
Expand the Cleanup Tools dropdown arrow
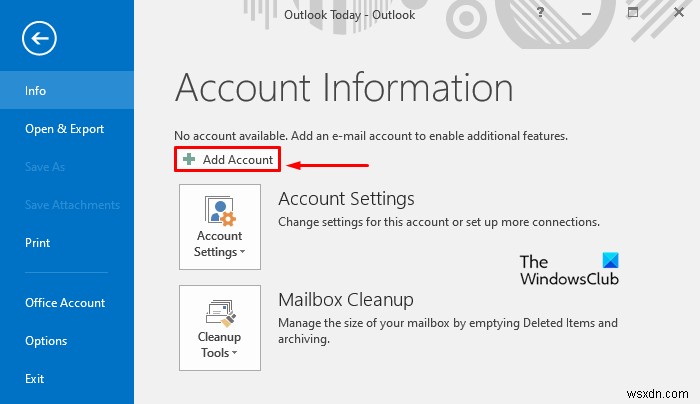[234, 353]
